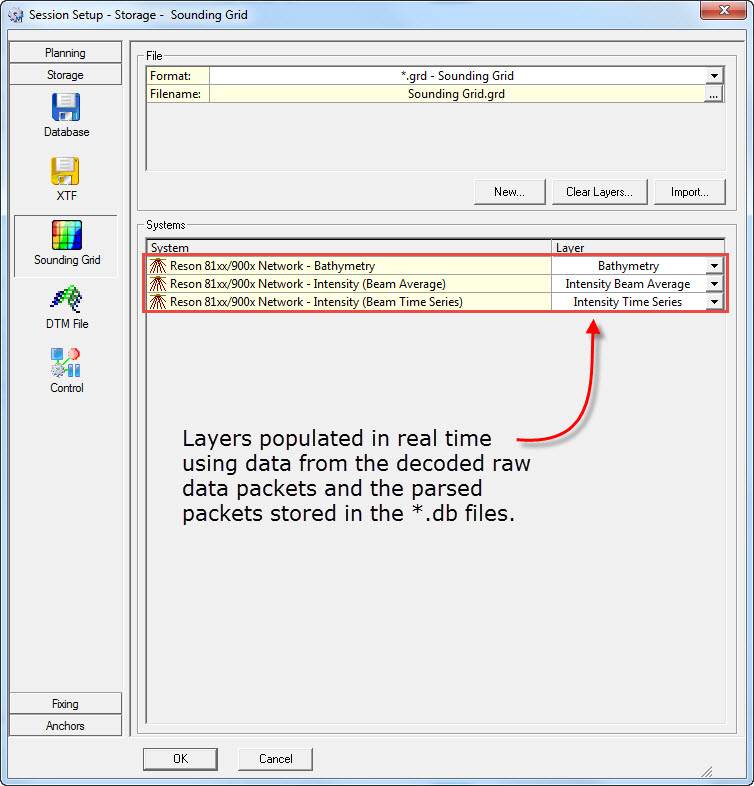
Task: Choose the Sounding Grid icon in sidebar
Action: click(67, 235)
